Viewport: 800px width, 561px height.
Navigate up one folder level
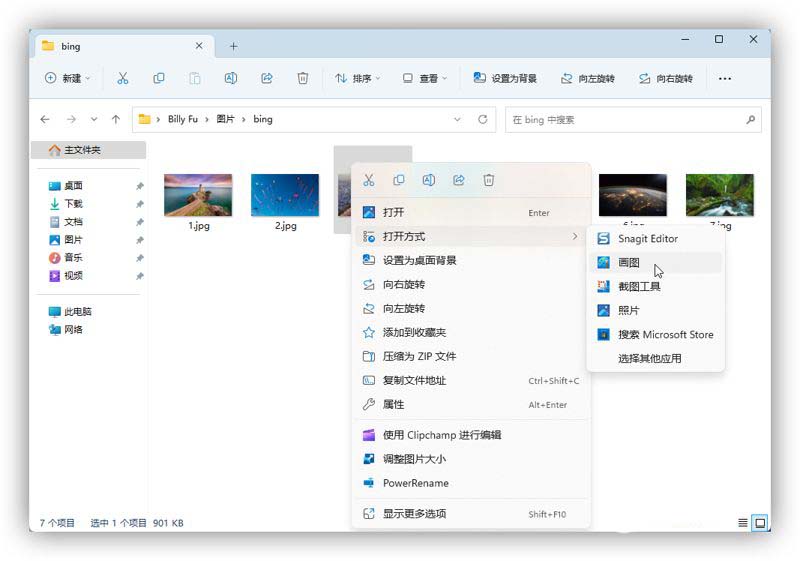click(x=116, y=119)
